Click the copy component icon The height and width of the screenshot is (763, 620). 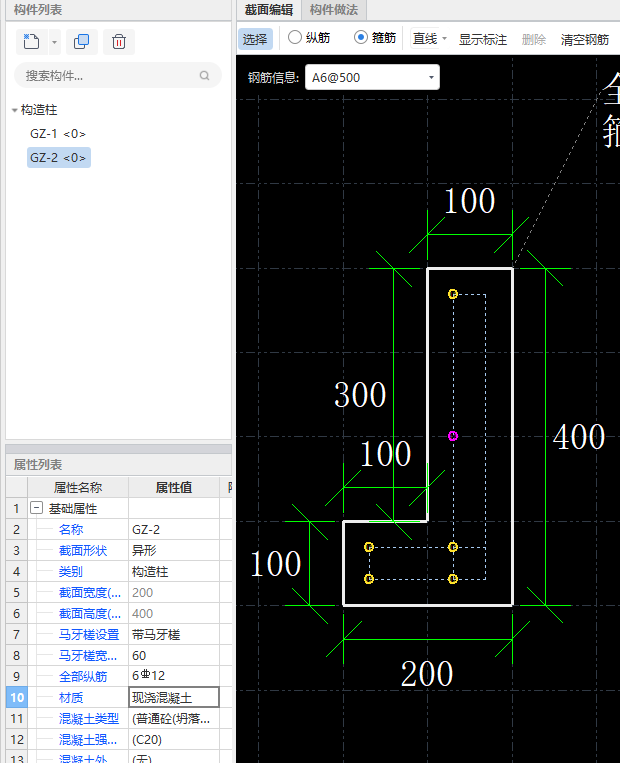coord(81,41)
